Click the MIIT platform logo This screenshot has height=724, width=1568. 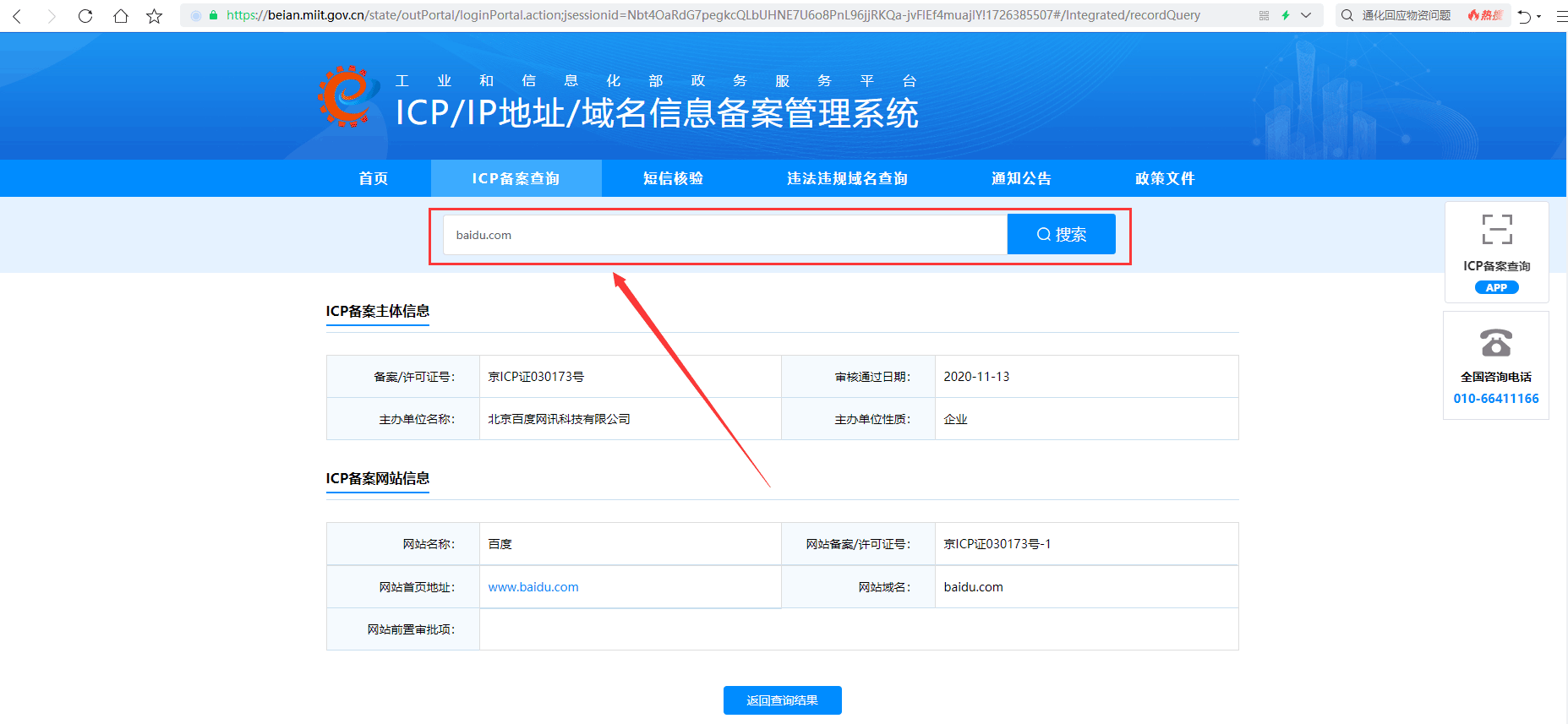(x=347, y=96)
